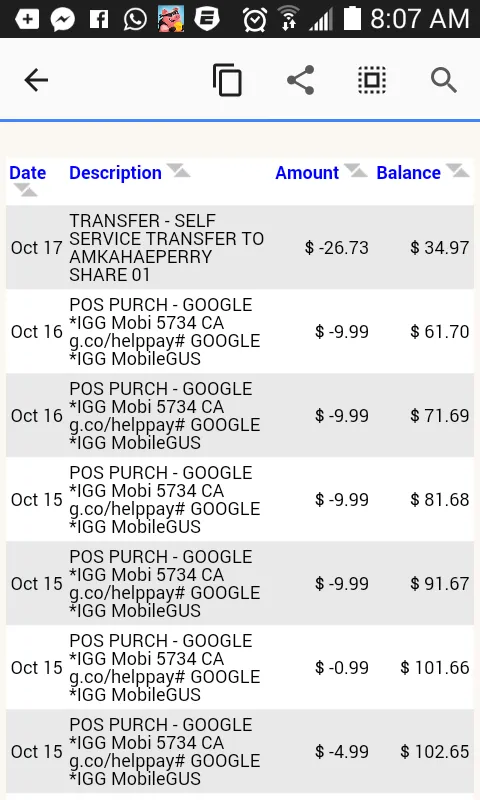Toggle sort arrow under Date
This screenshot has width=480, height=800.
[x=25, y=190]
